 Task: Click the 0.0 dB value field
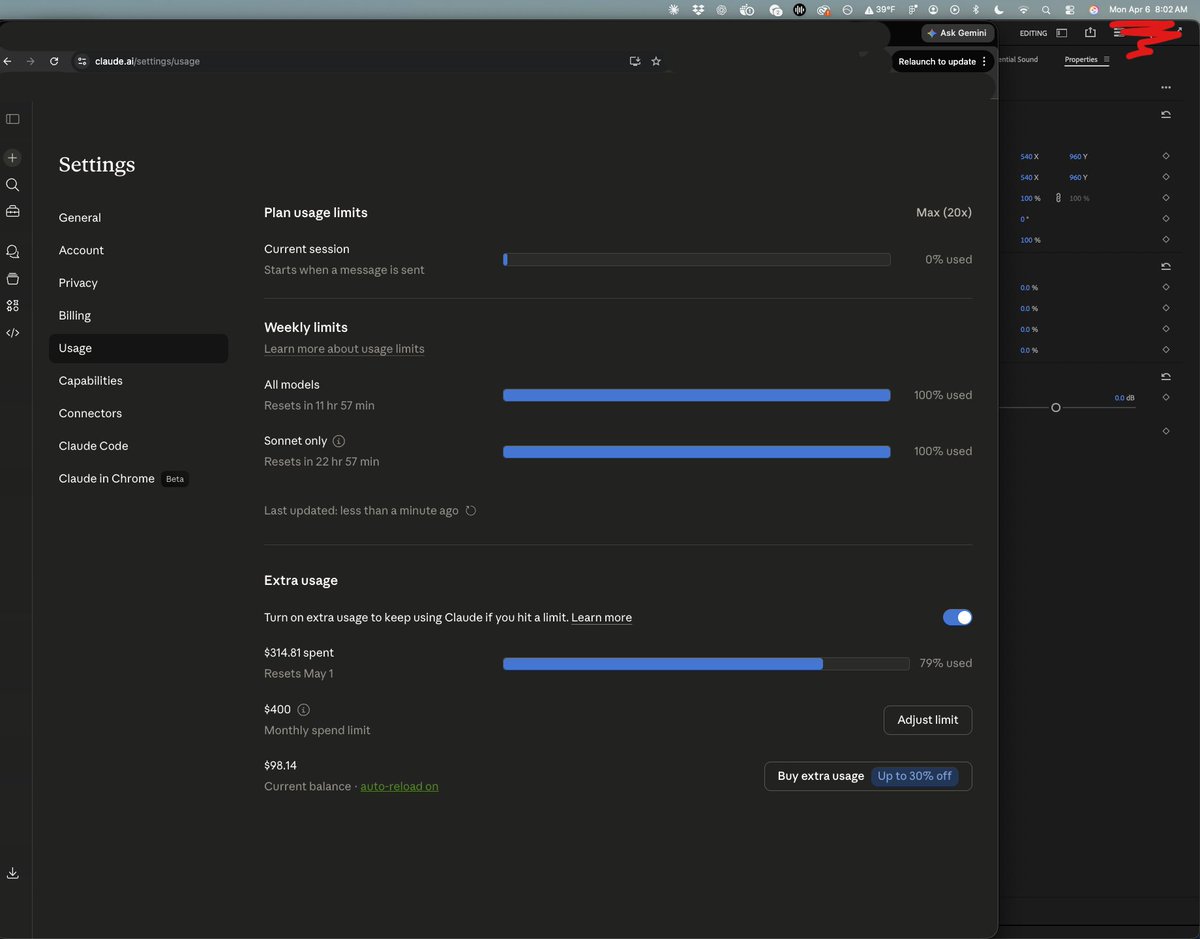pos(1125,398)
